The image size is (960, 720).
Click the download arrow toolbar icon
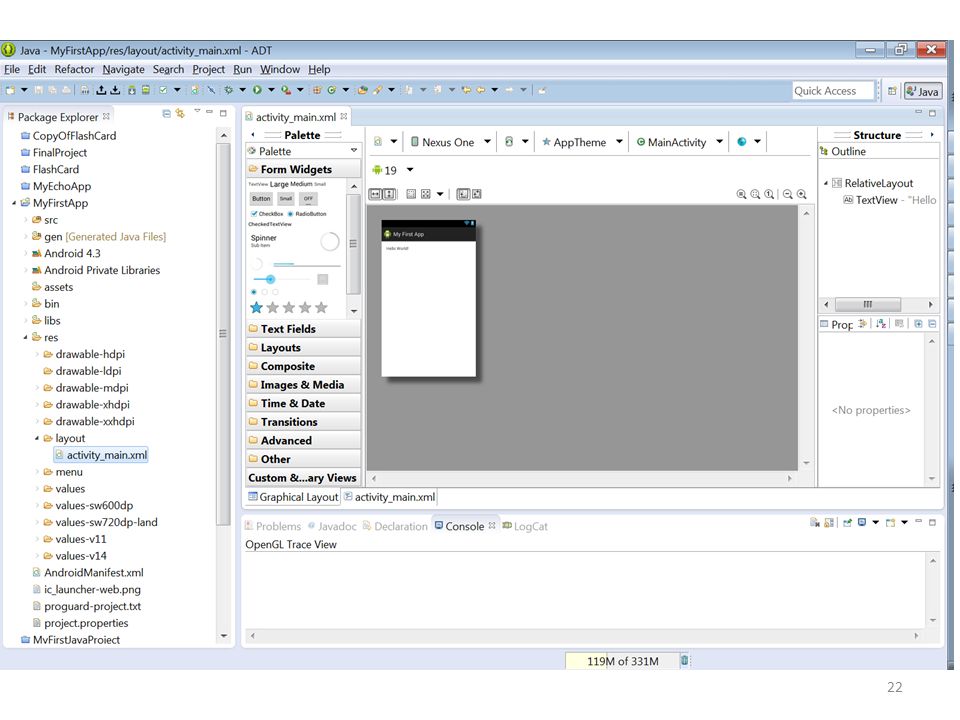(x=115, y=90)
